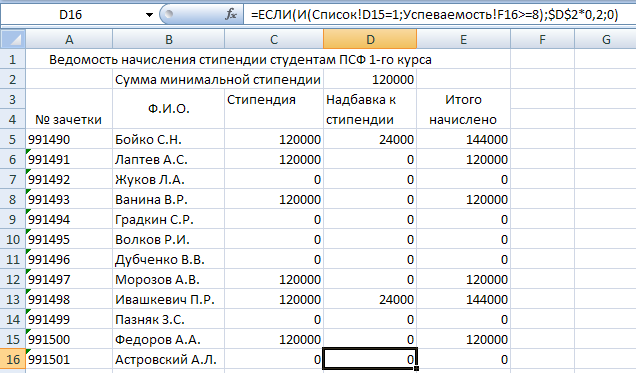Click cell 991491
Screen dimensions: 636x373
[x=69, y=159]
